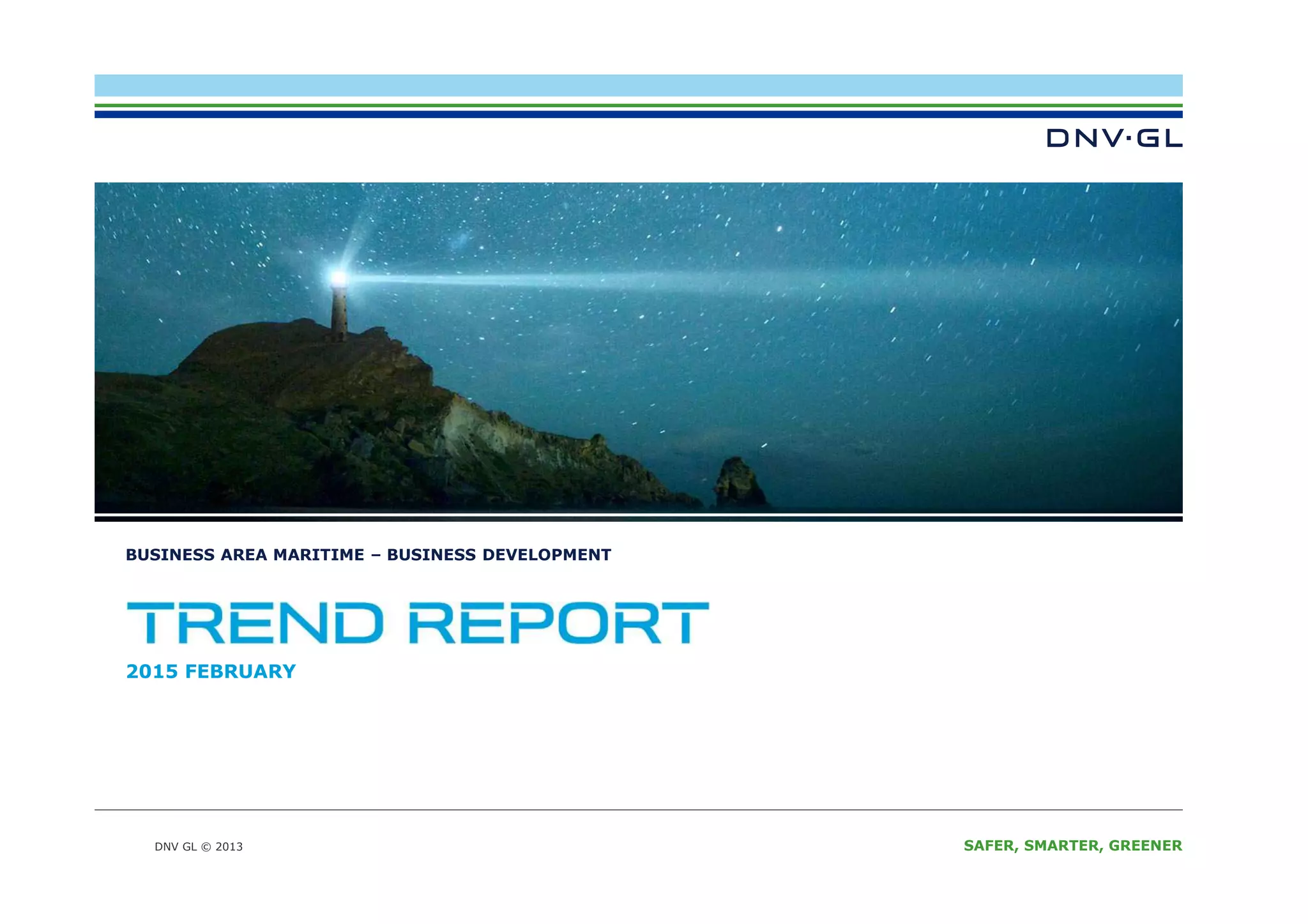Image resolution: width=1308 pixels, height=924 pixels.
Task: Click the DNV GL © 2013 copyright notice
Action: click(199, 847)
